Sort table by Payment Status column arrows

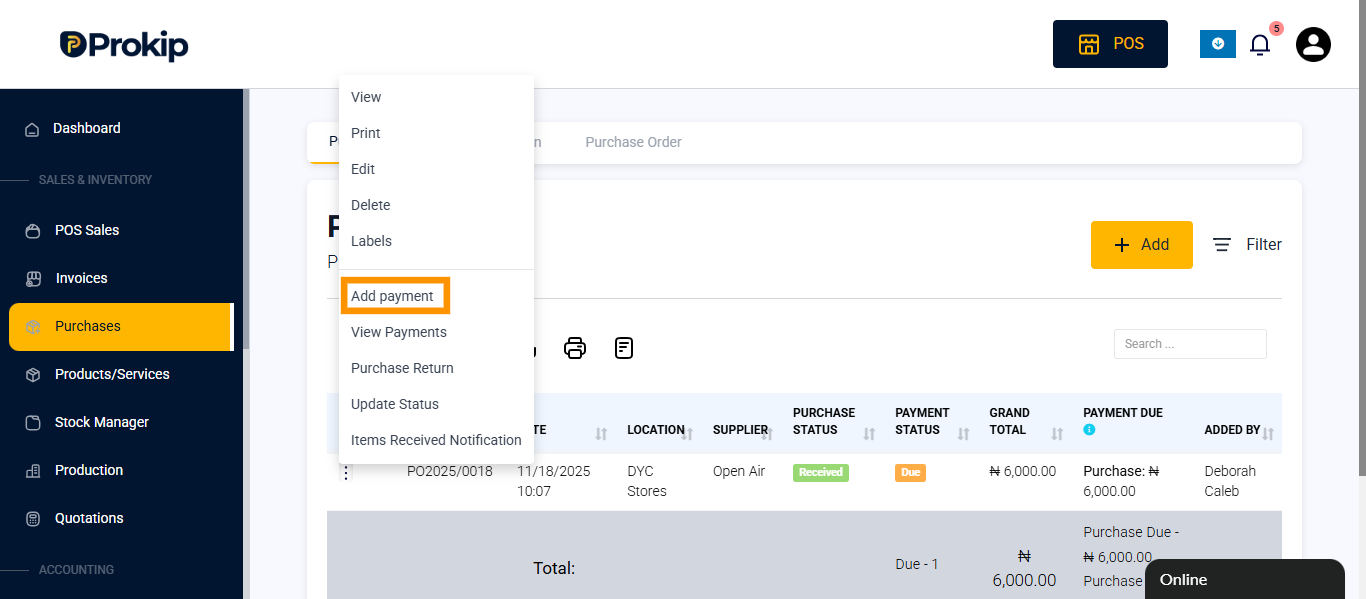pos(963,434)
